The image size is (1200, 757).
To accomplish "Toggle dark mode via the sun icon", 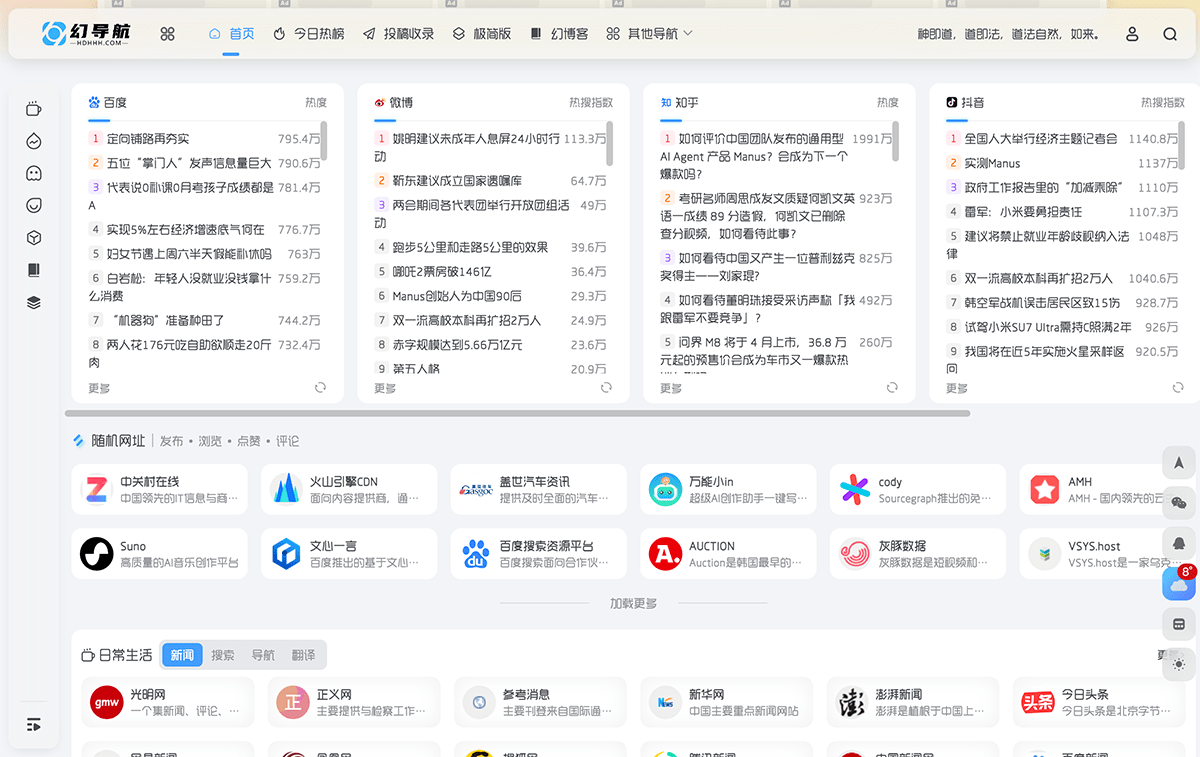I will point(1179,663).
